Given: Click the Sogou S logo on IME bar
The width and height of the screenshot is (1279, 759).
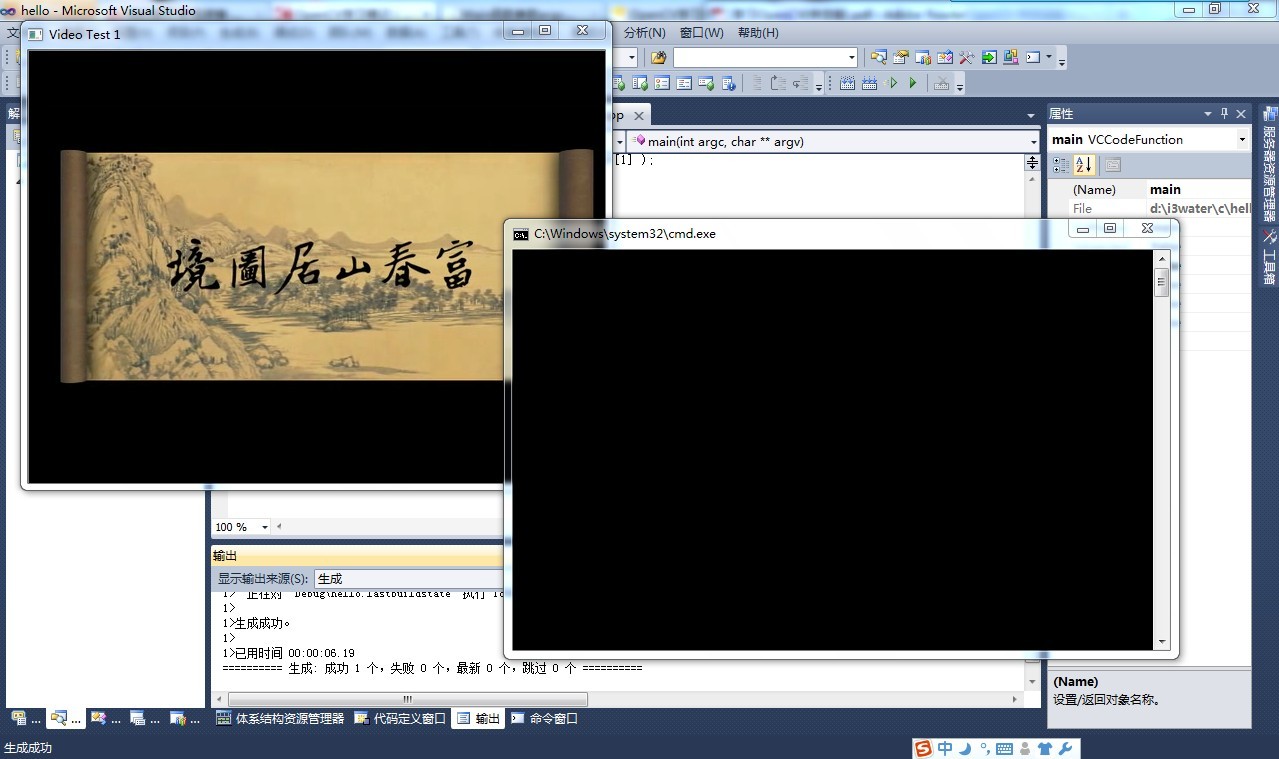Looking at the screenshot, I should click(x=923, y=748).
